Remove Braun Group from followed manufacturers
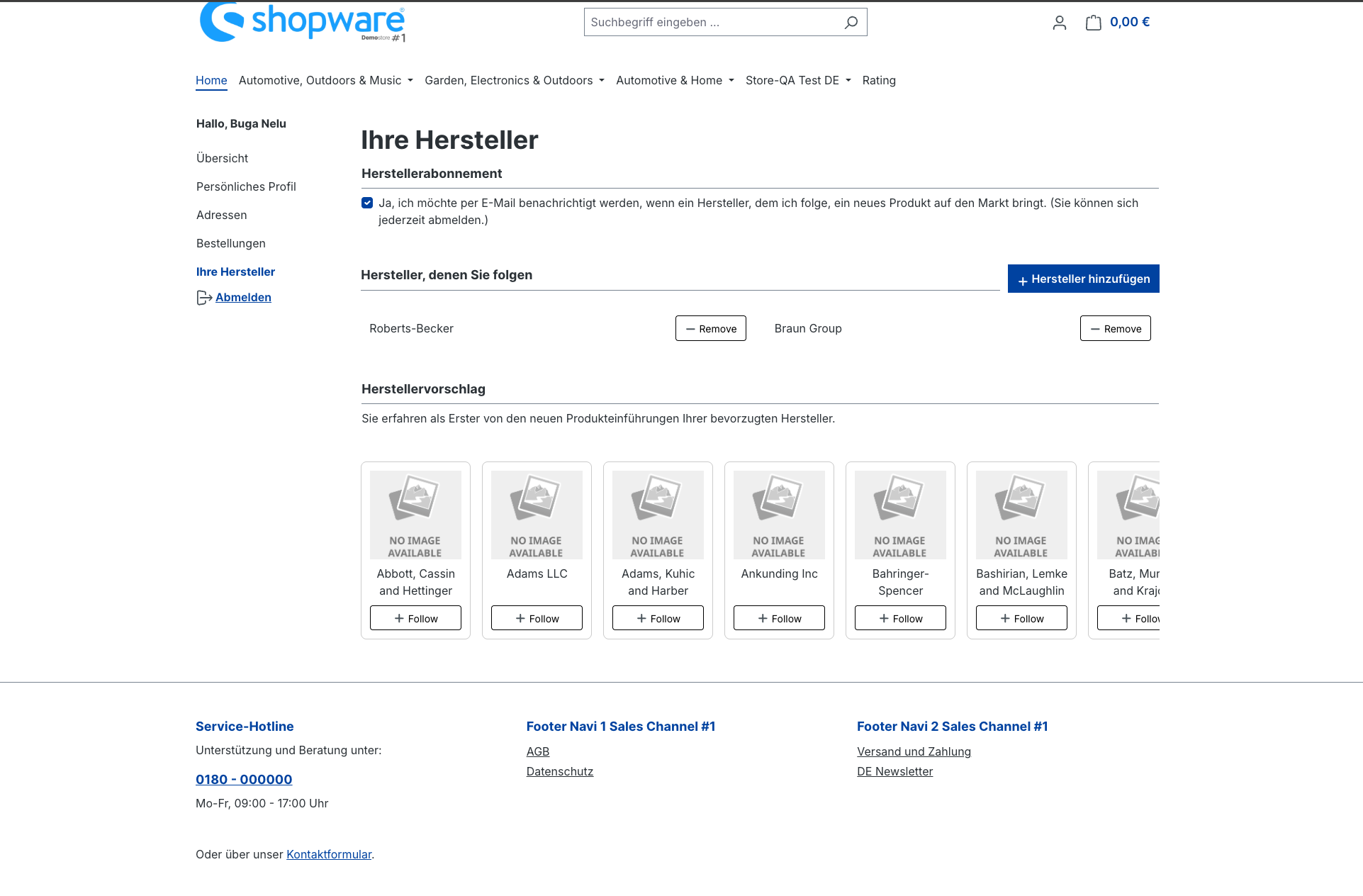Screen dimensions: 1363x896 [x=1115, y=328]
